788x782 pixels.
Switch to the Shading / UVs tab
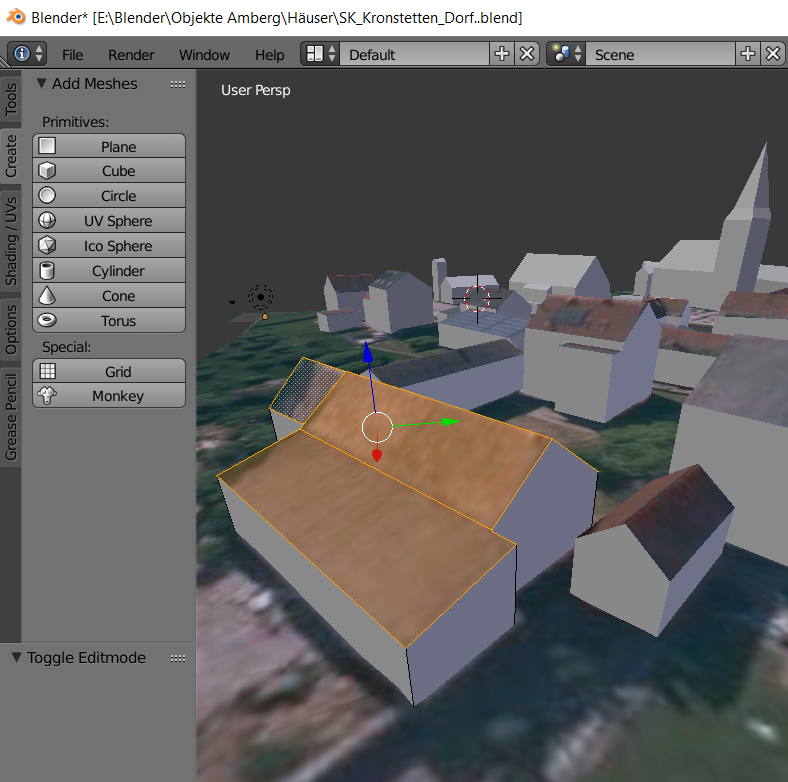(x=11, y=241)
